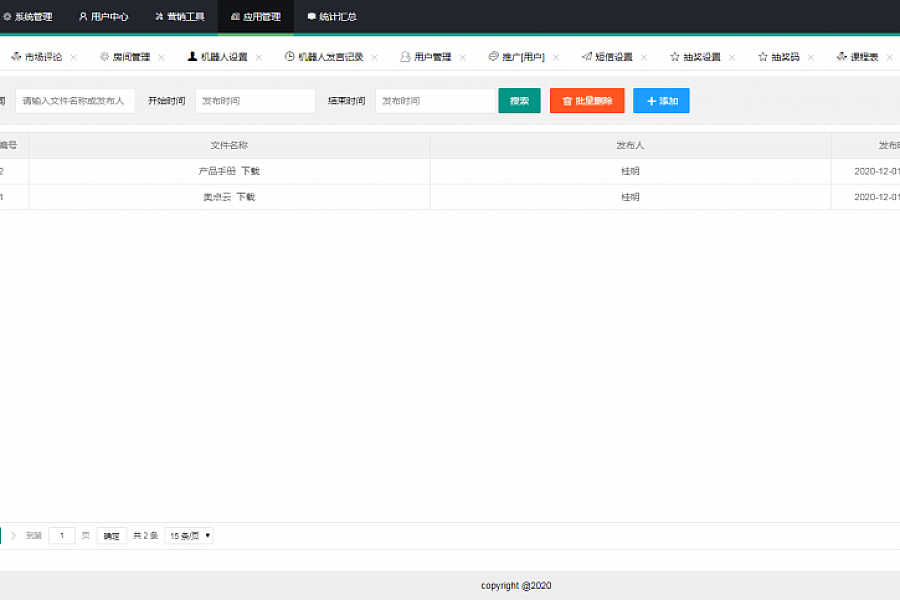Viewport: 900px width, 600px height.
Task: Click the 房间管理 tab gear icon
Action: pyautogui.click(x=104, y=56)
